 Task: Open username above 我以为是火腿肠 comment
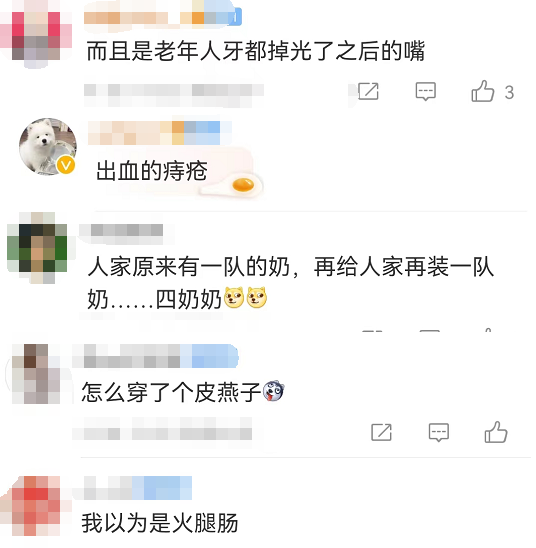pos(138,488)
